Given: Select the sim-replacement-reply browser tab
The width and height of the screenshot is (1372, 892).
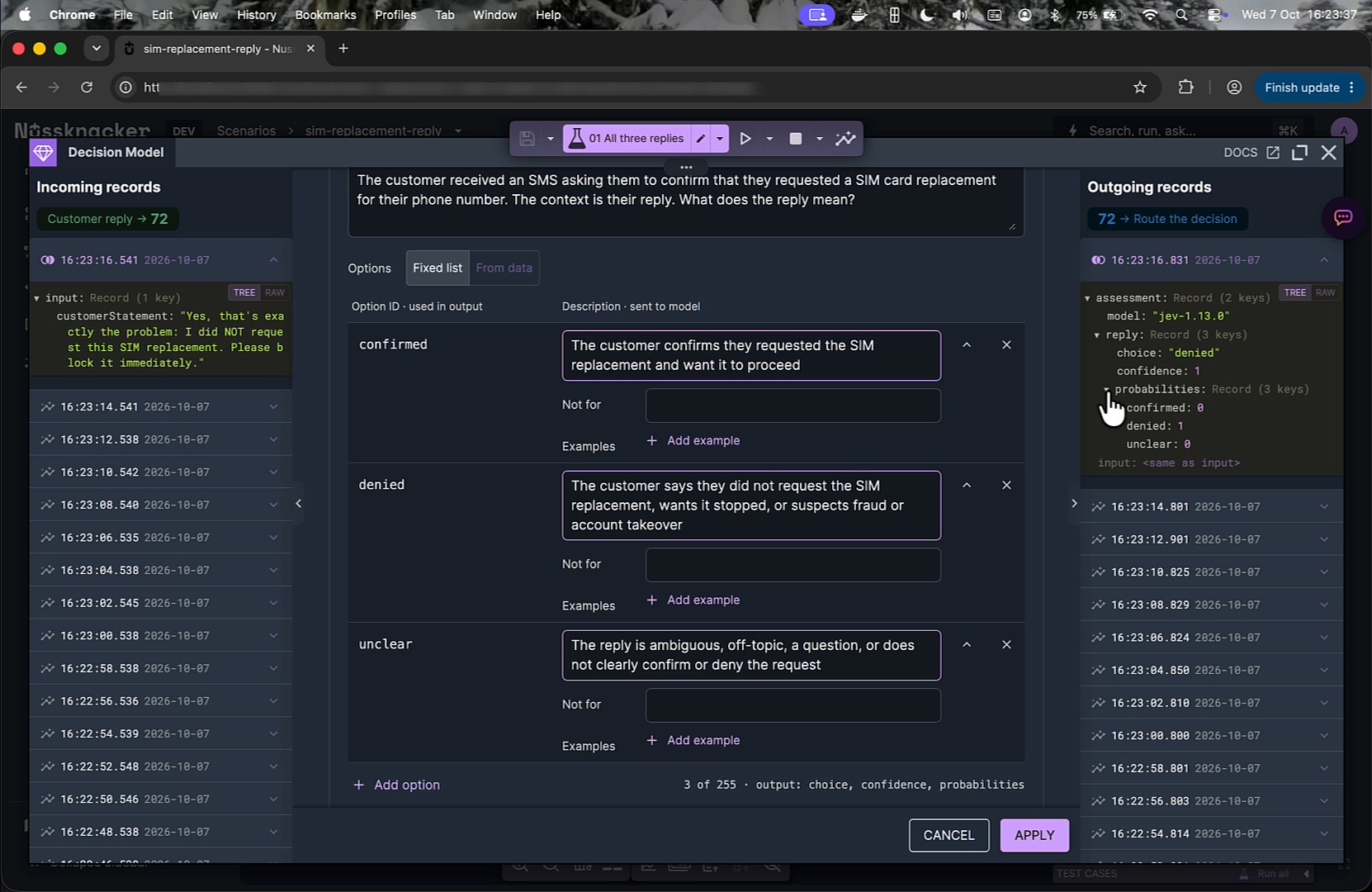Looking at the screenshot, I should pyautogui.click(x=219, y=49).
